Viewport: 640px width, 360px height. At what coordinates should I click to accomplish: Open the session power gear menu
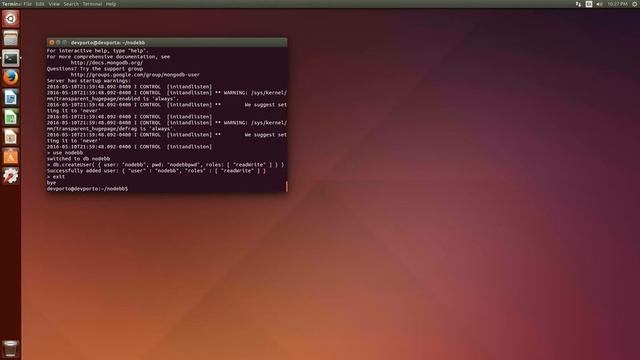pyautogui.click(x=635, y=4)
